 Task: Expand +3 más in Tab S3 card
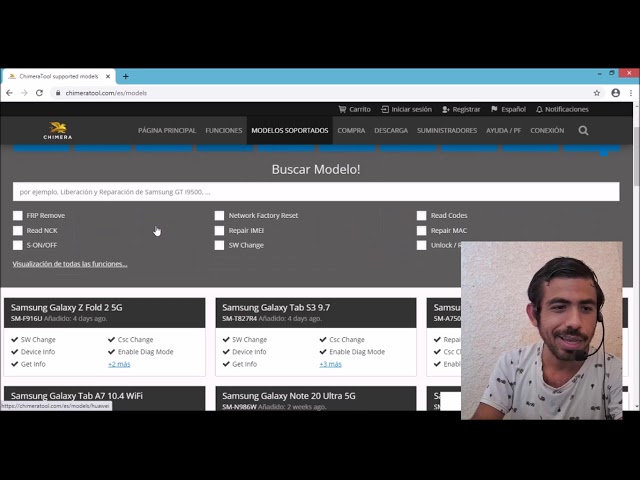coord(331,364)
